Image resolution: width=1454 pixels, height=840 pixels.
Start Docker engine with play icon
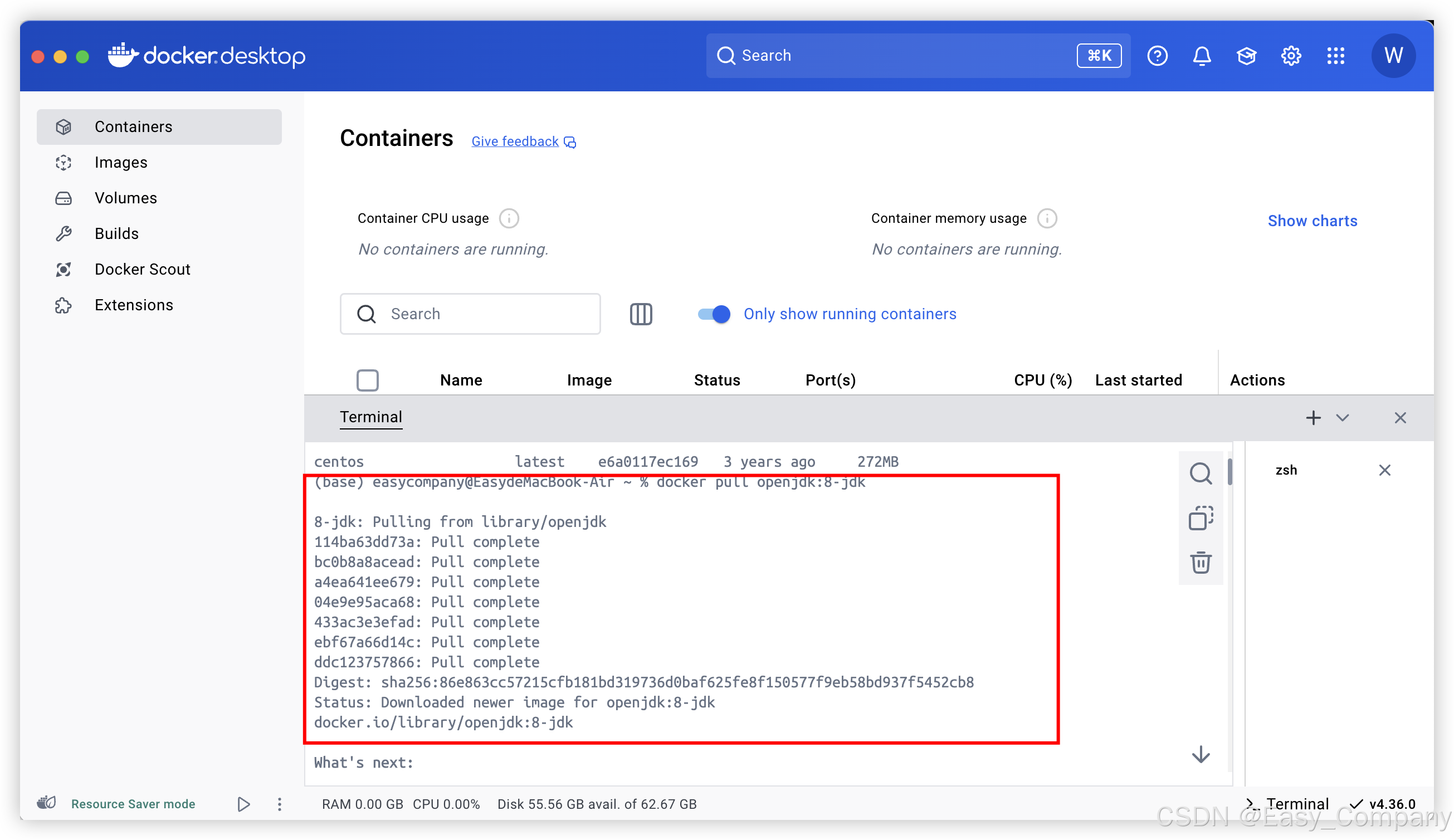243,804
